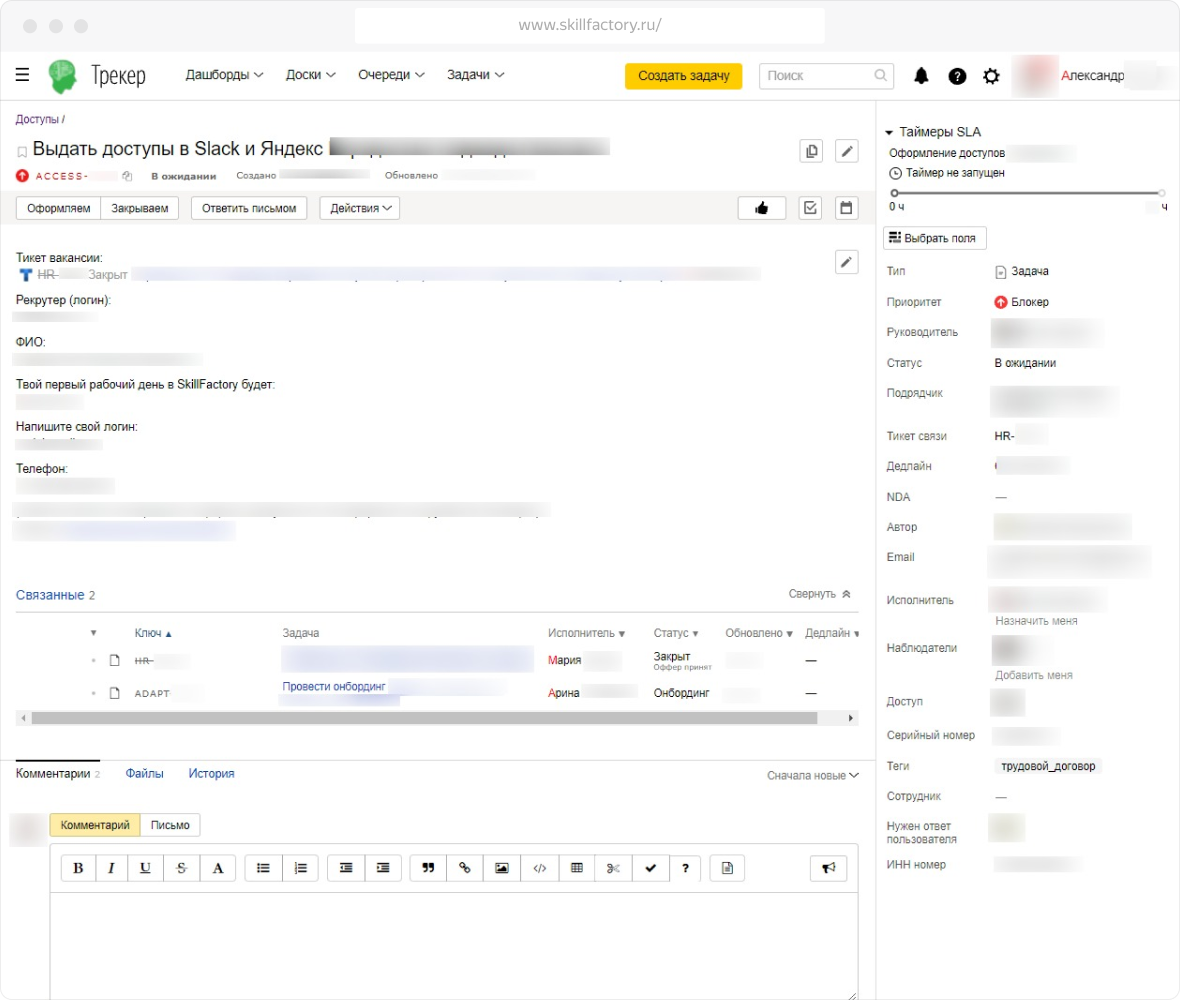Click the quote formatting icon
This screenshot has width=1180, height=1000.
coord(428,868)
